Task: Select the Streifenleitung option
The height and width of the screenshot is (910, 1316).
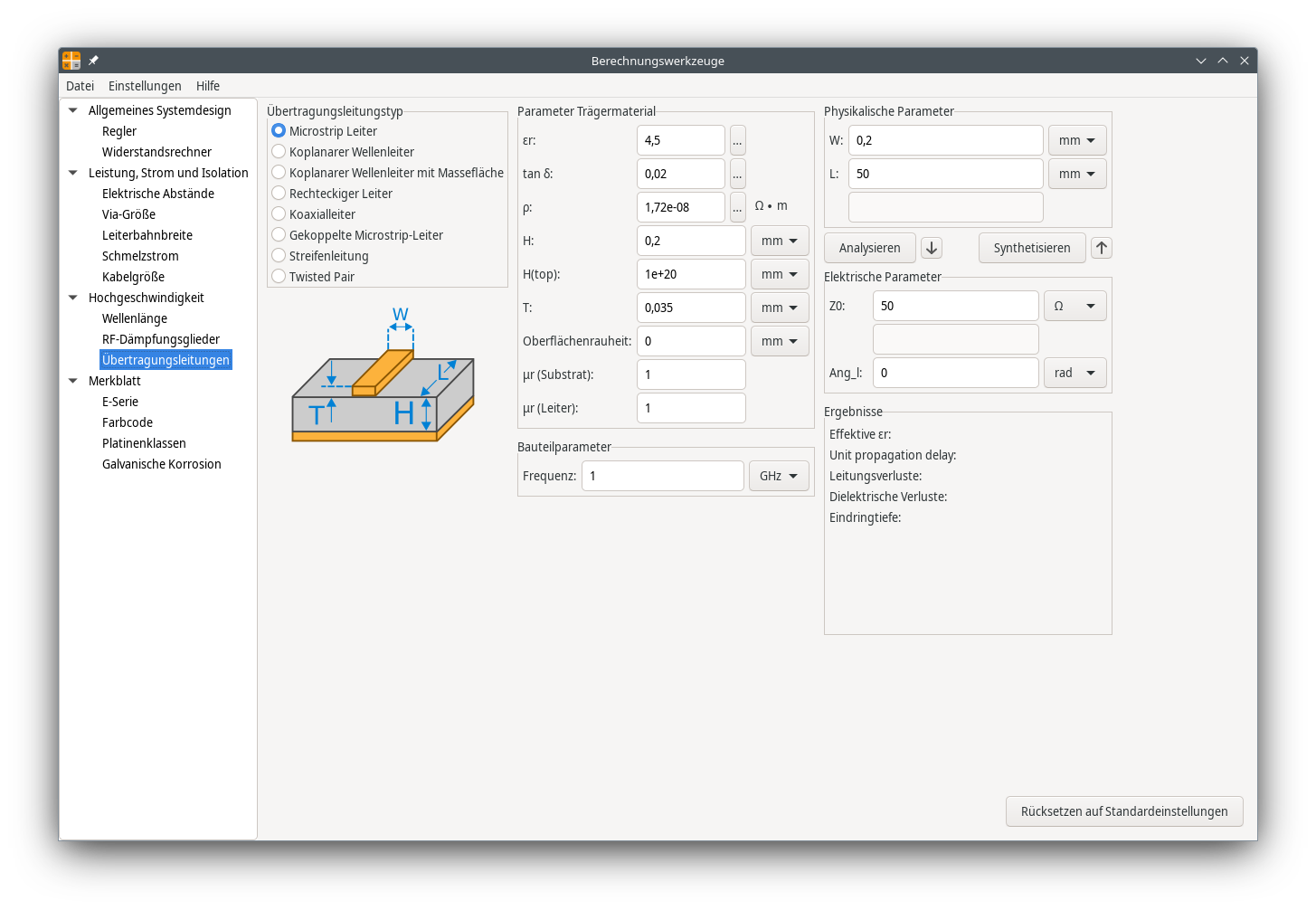Action: tap(279, 256)
